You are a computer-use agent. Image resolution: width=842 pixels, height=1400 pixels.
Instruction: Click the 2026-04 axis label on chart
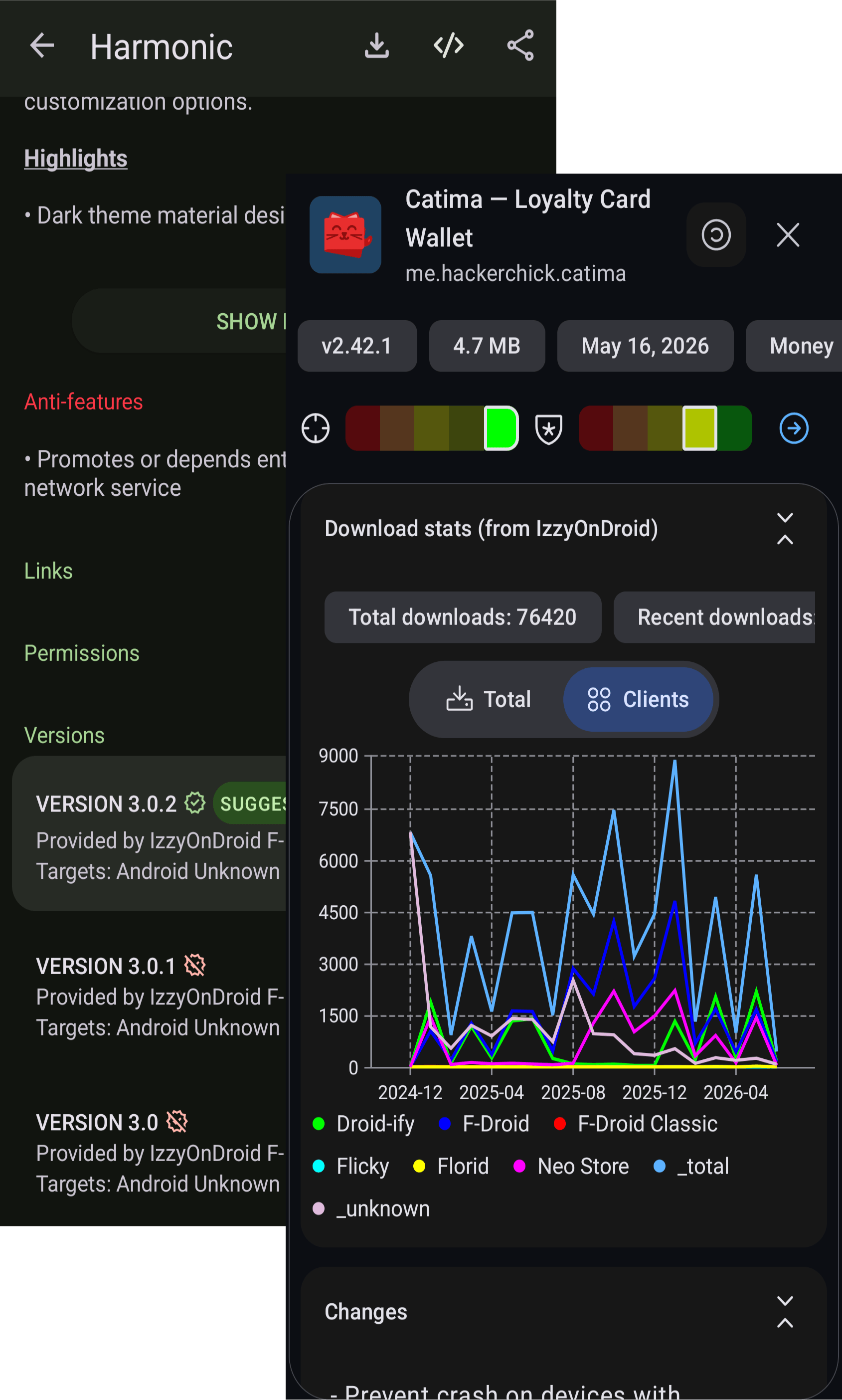[x=736, y=1092]
